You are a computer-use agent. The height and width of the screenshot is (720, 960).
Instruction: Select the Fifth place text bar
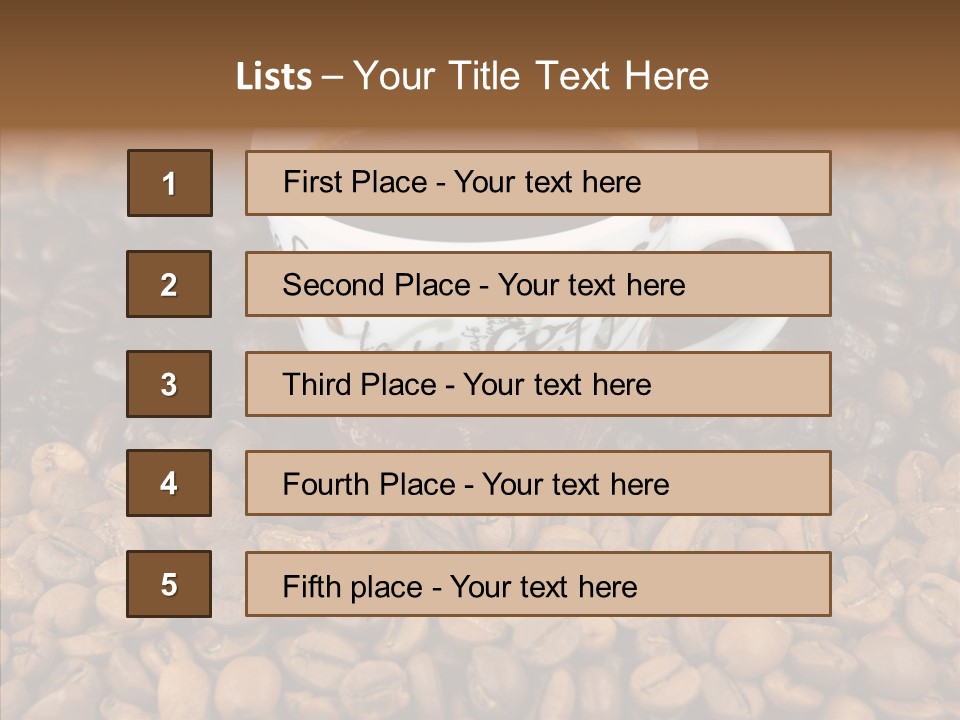click(x=538, y=584)
